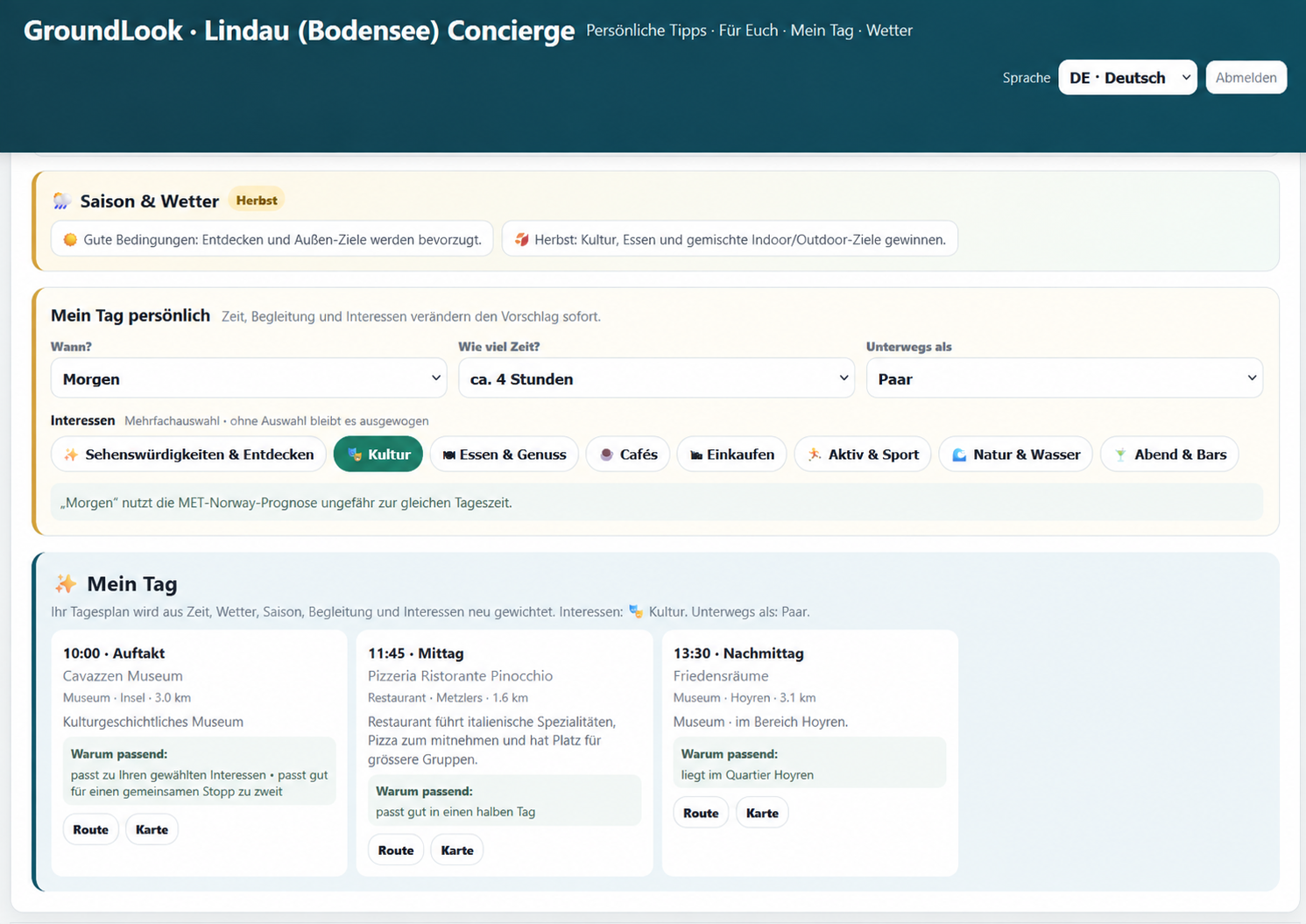
Task: Open Route for Cavazzen Museum
Action: pyautogui.click(x=90, y=829)
